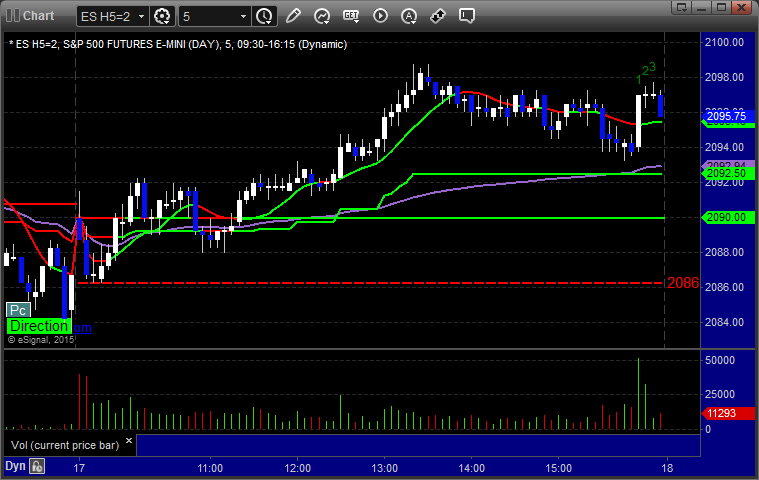Viewport: 759px width, 480px height.
Task: Open the alerts 'A' circle menu
Action: [x=409, y=16]
